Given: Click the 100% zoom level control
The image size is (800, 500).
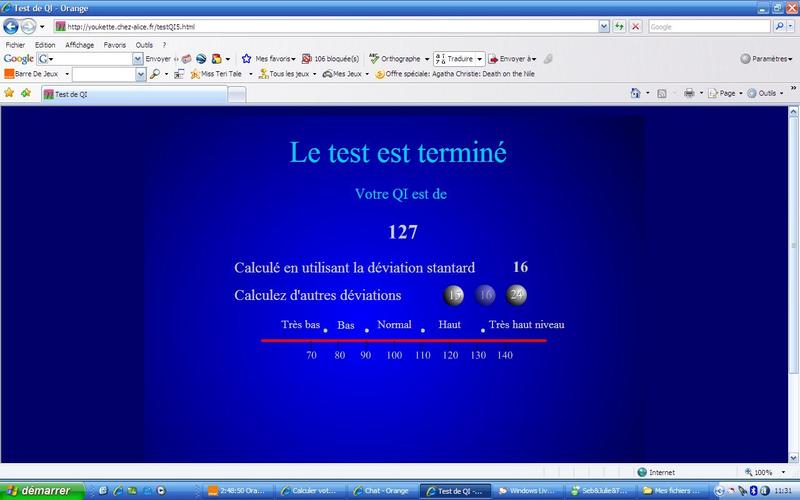Looking at the screenshot, I should click(765, 472).
